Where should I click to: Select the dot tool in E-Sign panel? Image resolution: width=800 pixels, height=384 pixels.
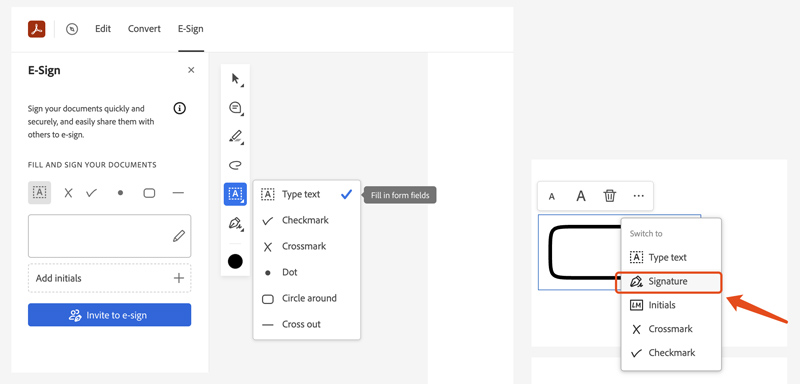pos(120,193)
